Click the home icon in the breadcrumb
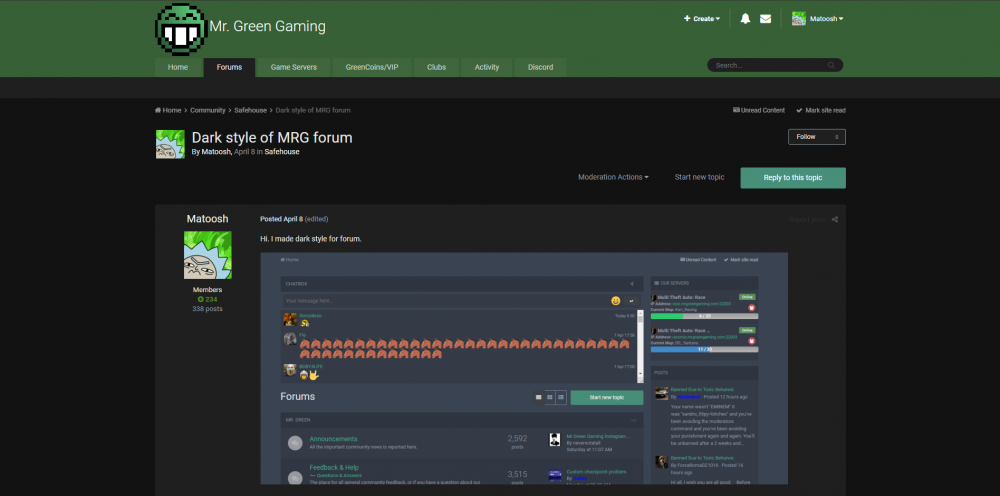The image size is (1000, 496). click(158, 110)
